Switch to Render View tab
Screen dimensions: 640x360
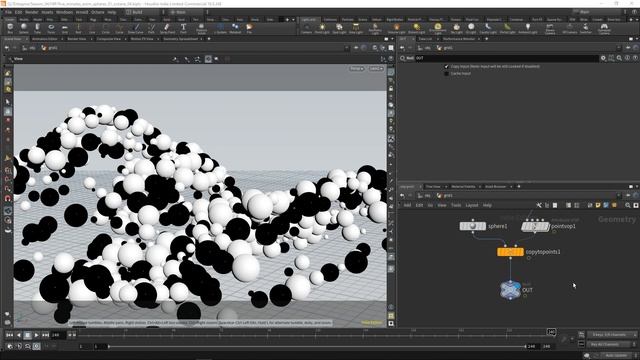coord(77,39)
